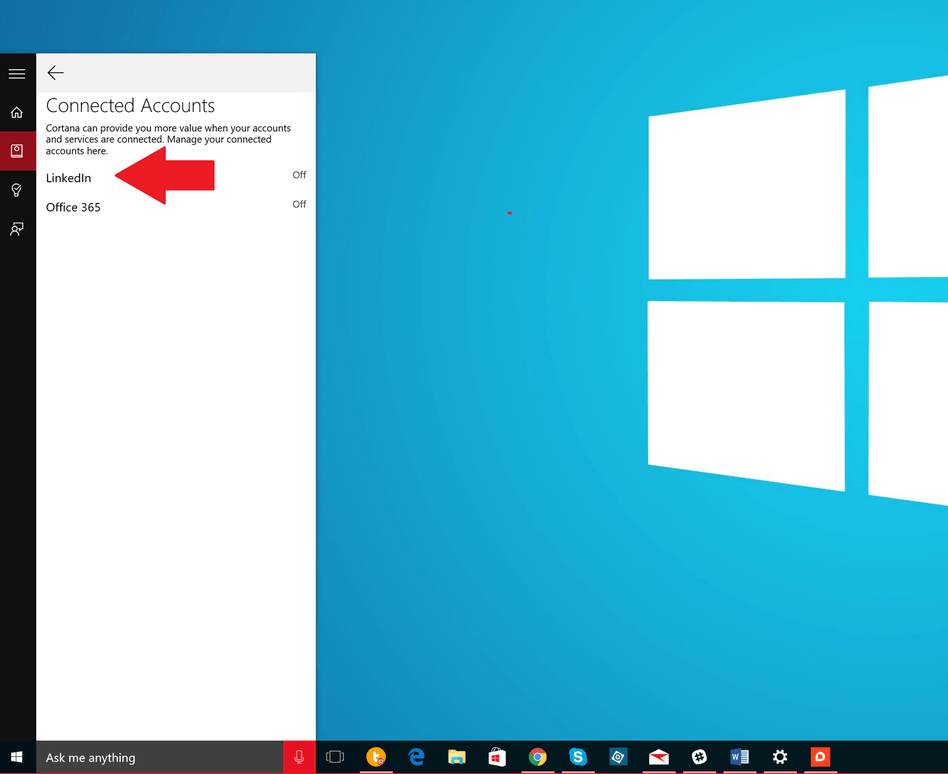Open Task View from the taskbar
948x774 pixels.
click(x=336, y=757)
